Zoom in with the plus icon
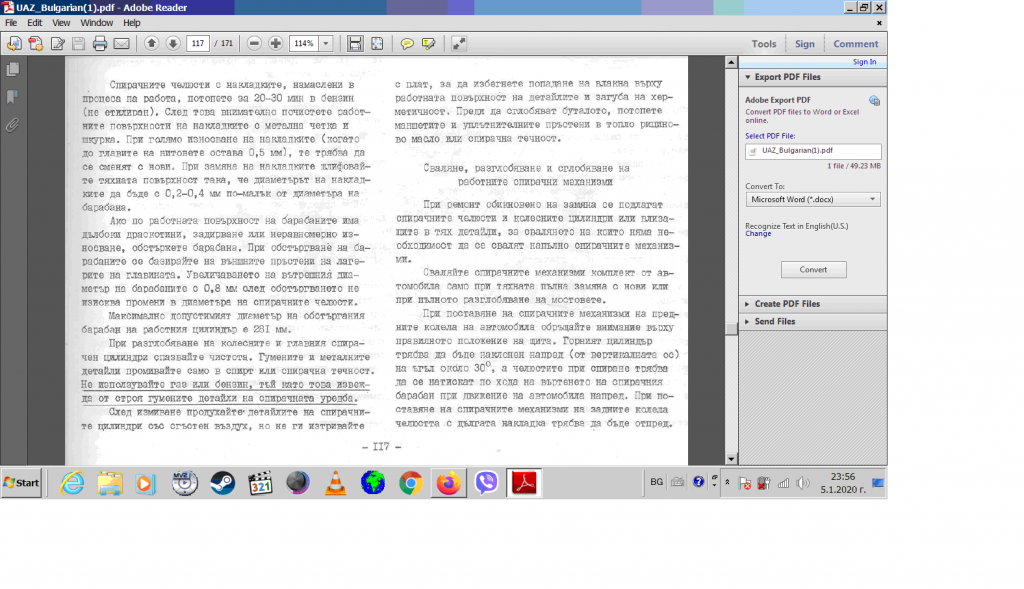This screenshot has height=589, width=1024. [276, 44]
